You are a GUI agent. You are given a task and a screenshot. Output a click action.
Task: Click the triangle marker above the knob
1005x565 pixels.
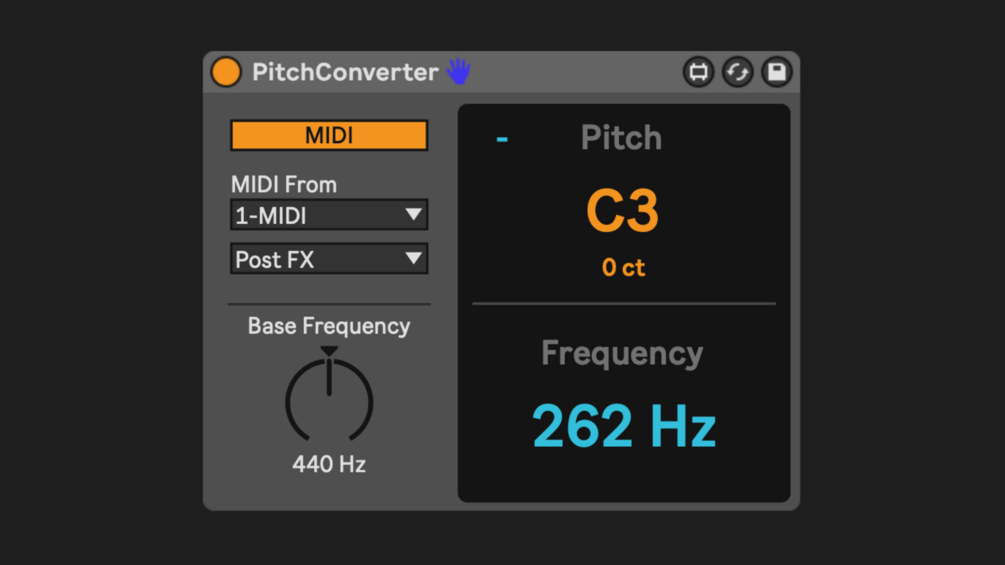(x=329, y=351)
